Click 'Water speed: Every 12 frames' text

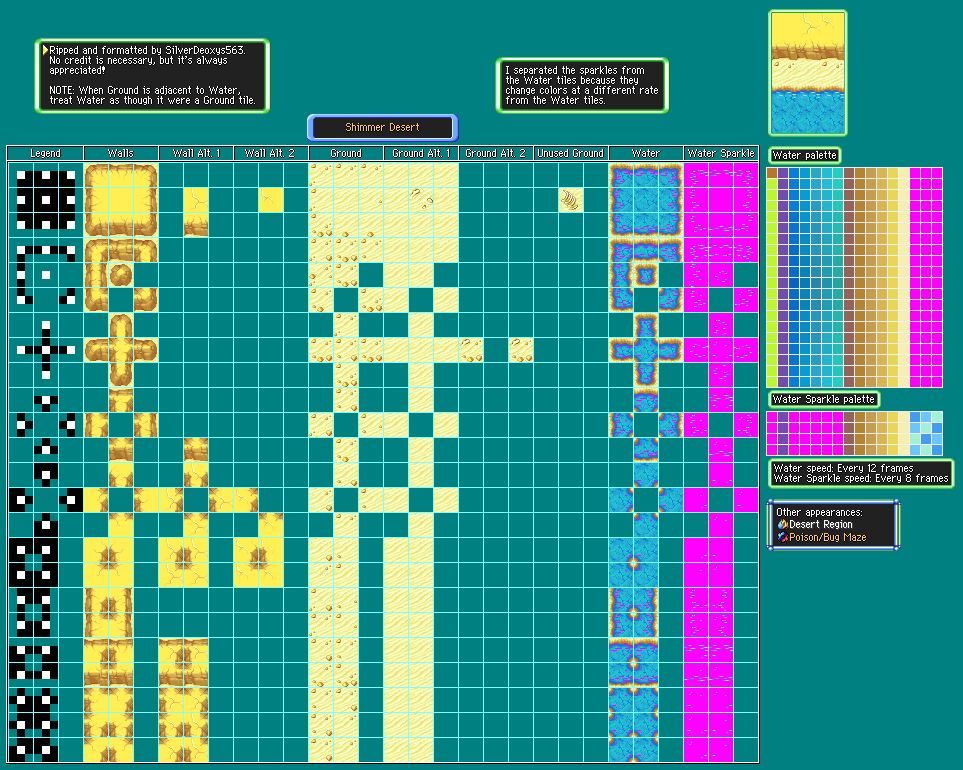[x=843, y=468]
